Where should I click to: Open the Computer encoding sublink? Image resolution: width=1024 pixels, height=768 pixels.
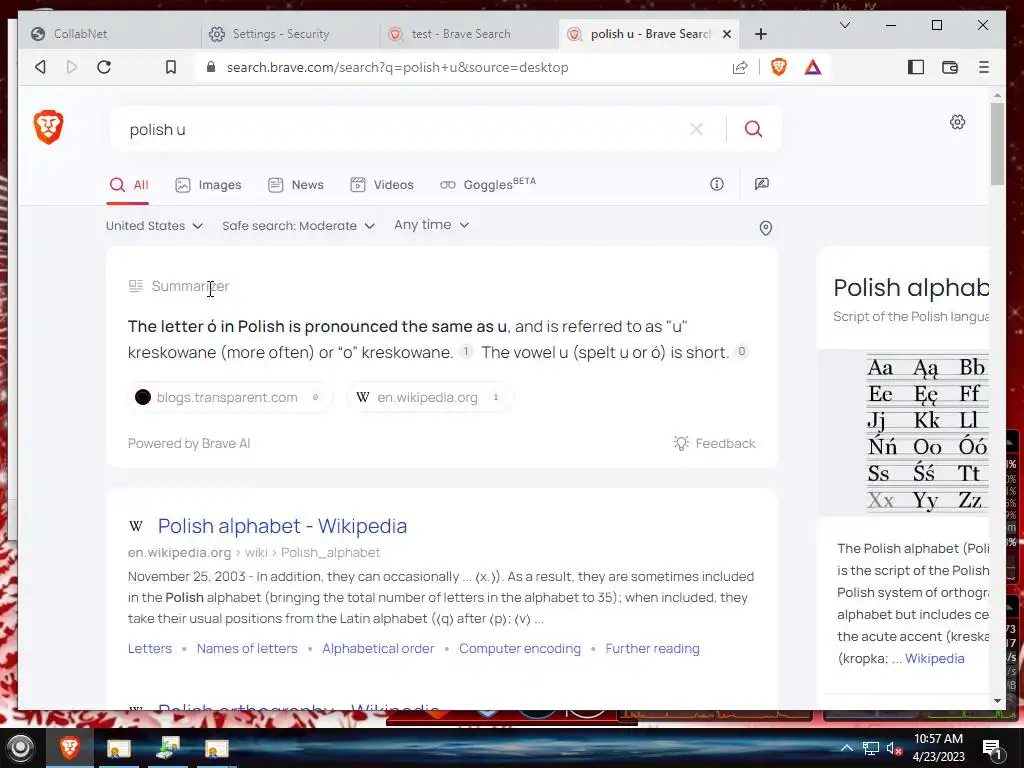(x=520, y=648)
